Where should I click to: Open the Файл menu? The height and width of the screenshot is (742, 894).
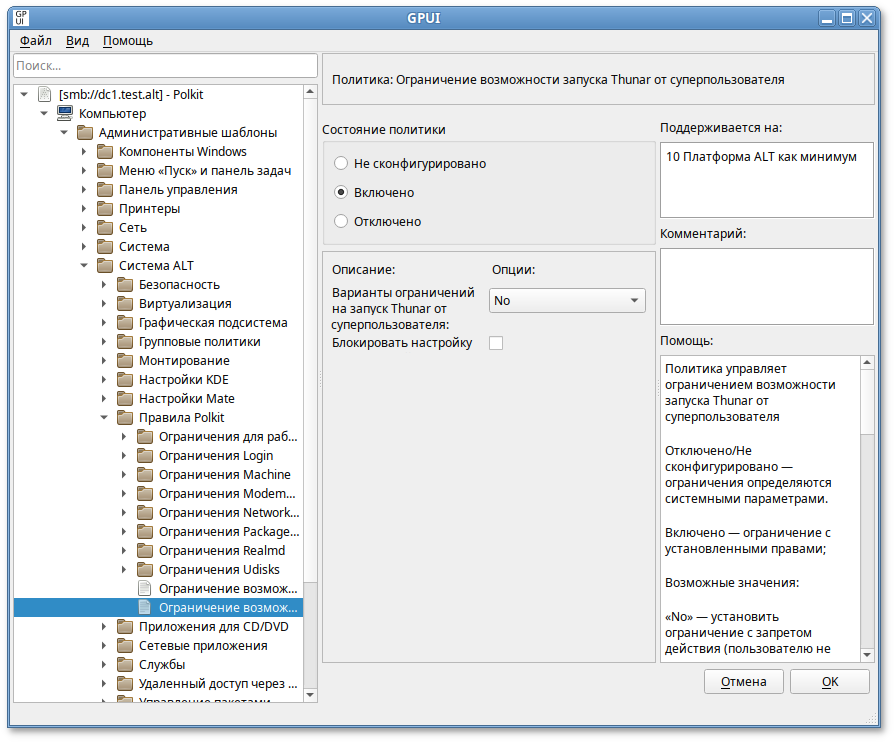(x=35, y=41)
